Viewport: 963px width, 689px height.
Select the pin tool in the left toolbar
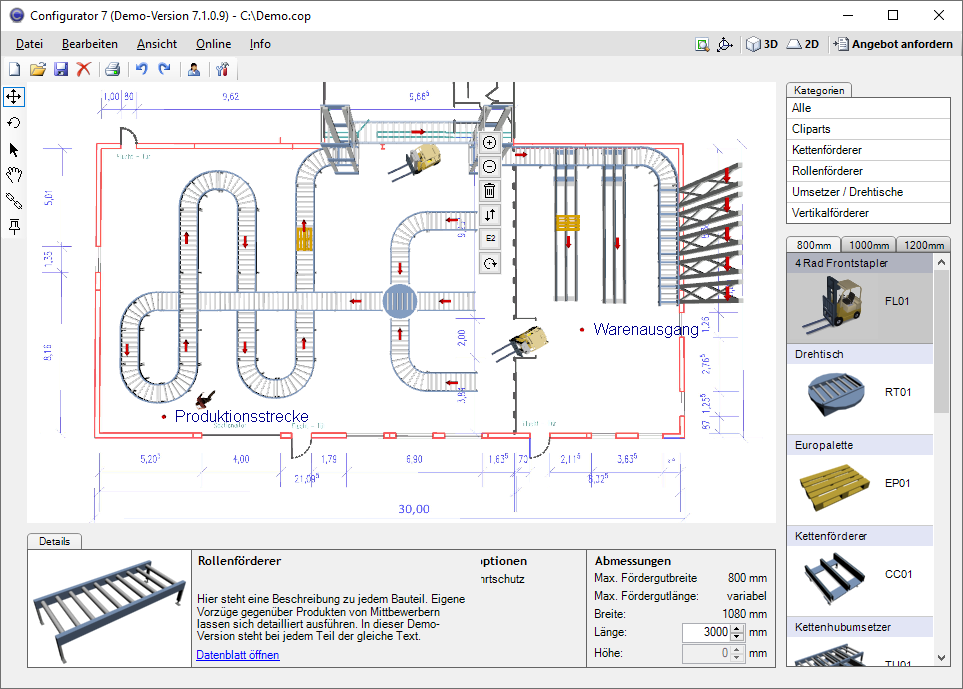coord(14,227)
